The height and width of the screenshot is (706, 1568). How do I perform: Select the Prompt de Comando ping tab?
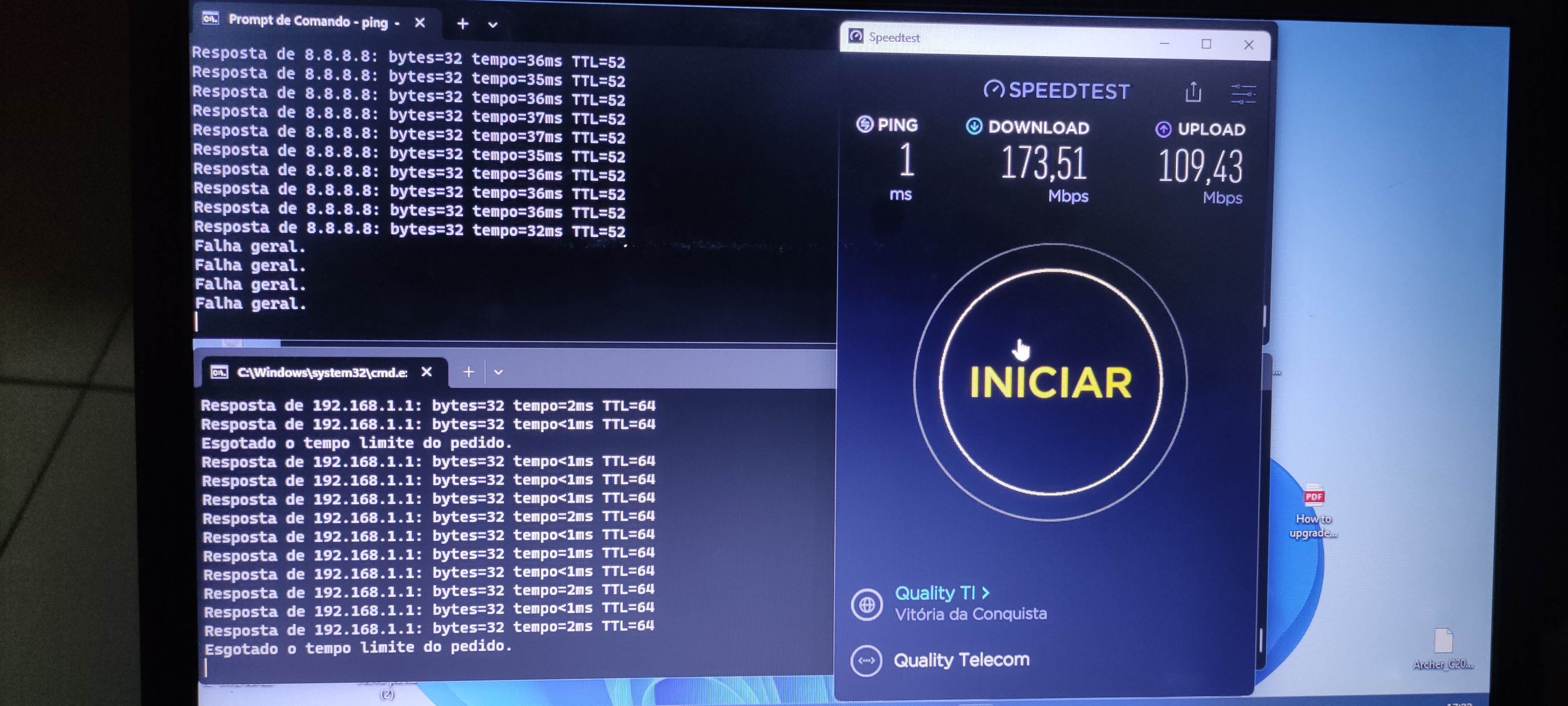click(307, 22)
